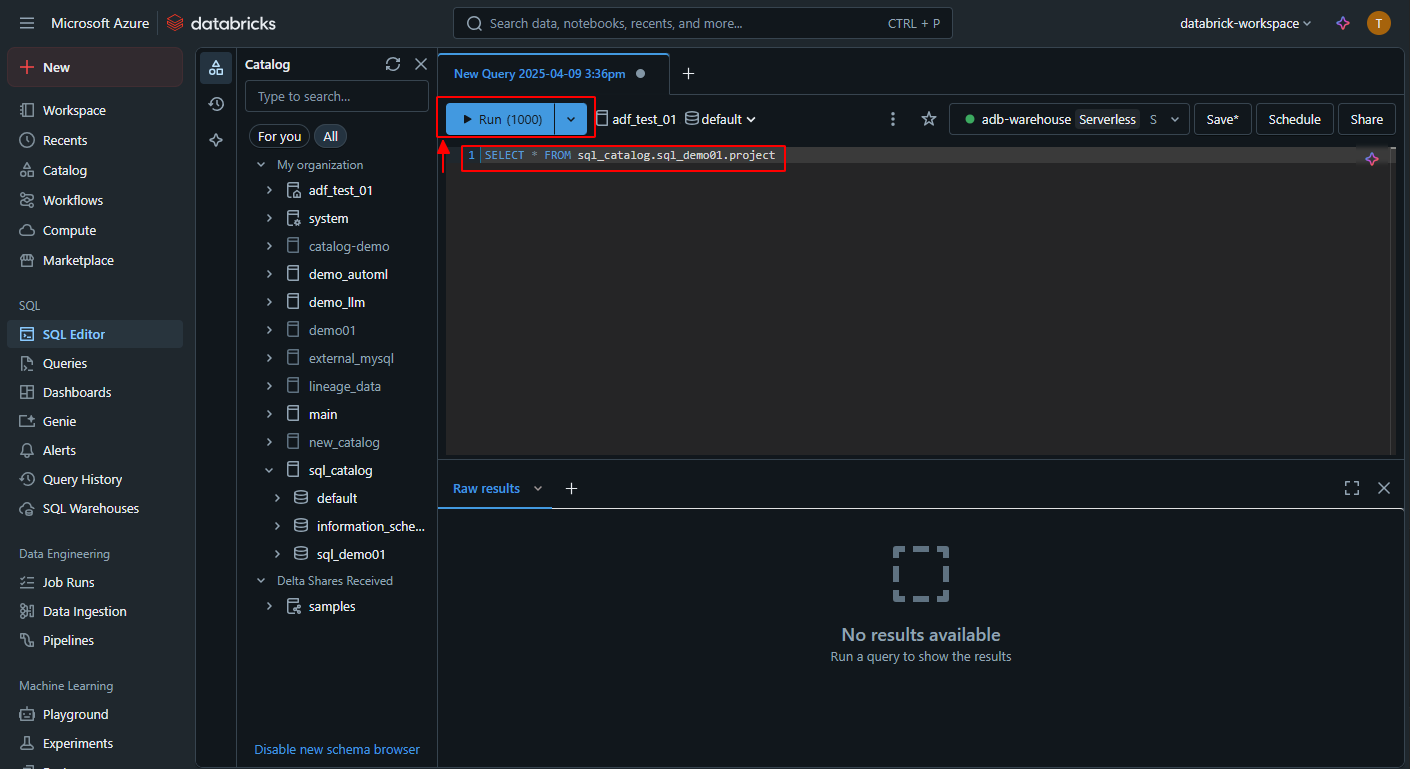Open Dashboards in the sidebar
The image size is (1410, 769).
point(95,392)
